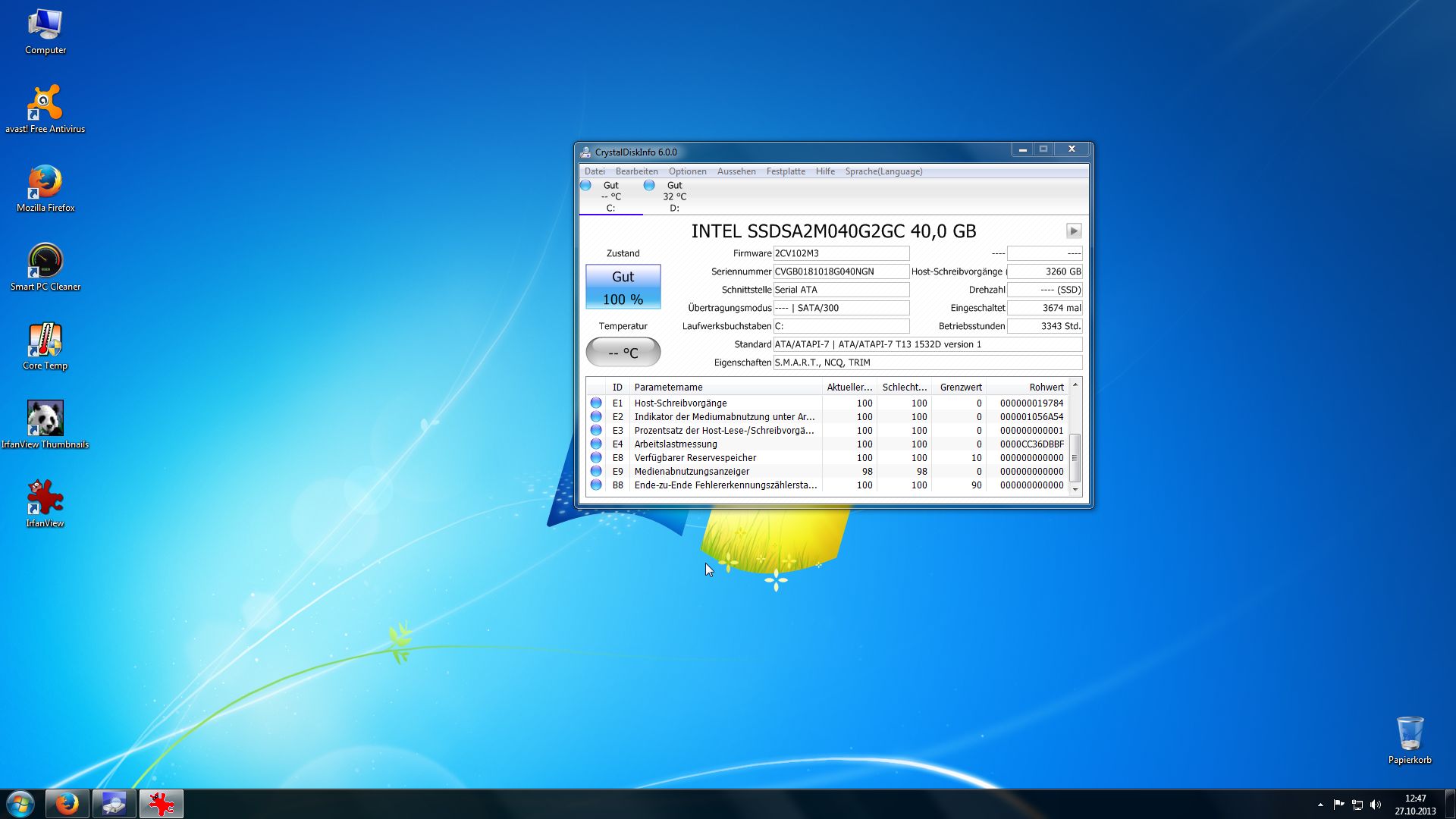Select the Mozilla Firefox desktop shortcut

pos(45,188)
